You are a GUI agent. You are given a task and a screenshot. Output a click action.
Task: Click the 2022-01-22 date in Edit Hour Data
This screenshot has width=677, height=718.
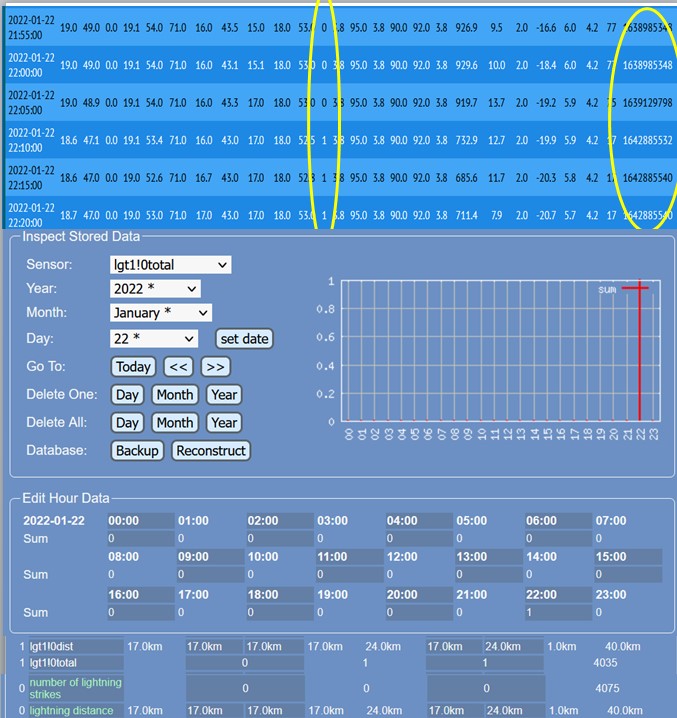point(54,521)
